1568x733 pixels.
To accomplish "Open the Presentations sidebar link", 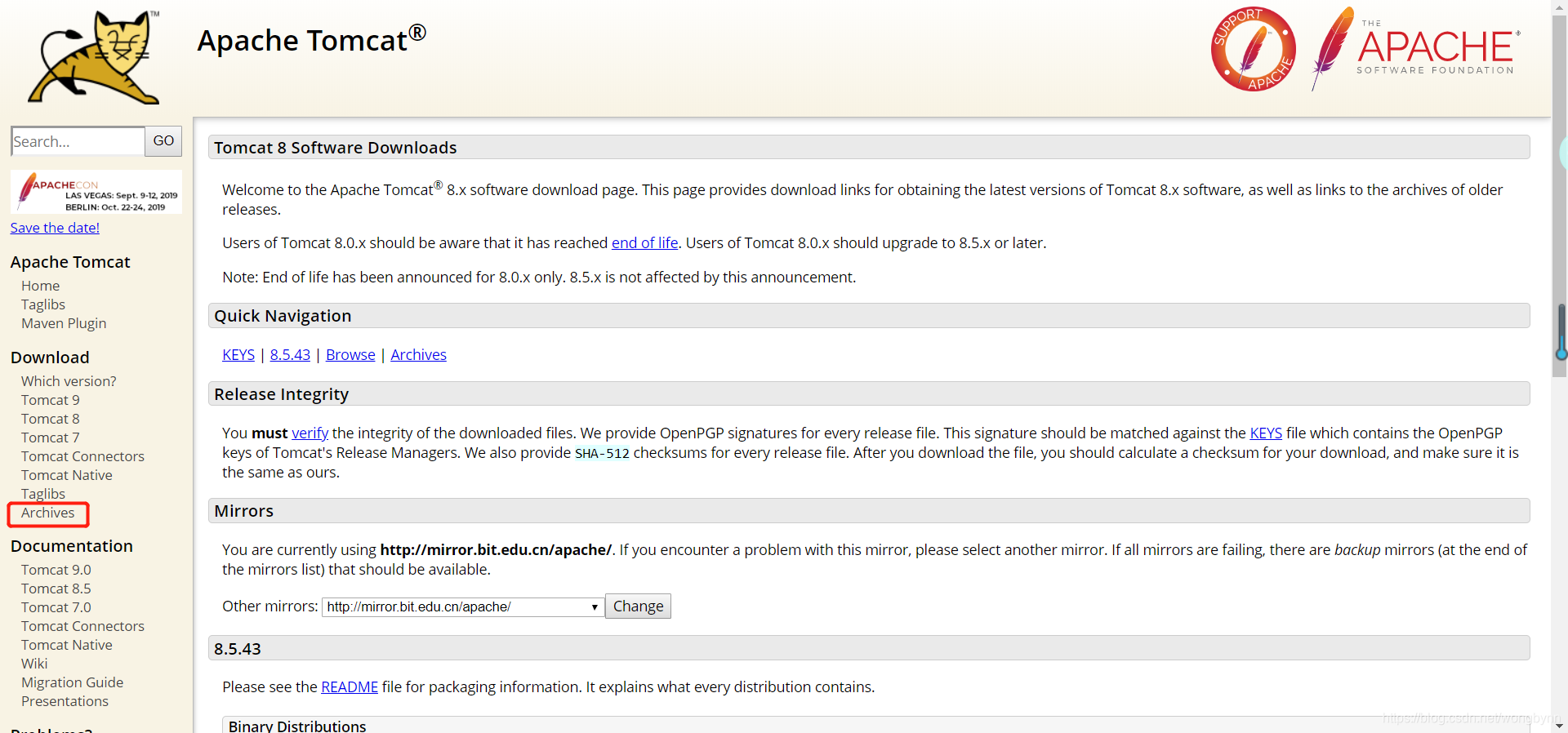I will pos(65,701).
